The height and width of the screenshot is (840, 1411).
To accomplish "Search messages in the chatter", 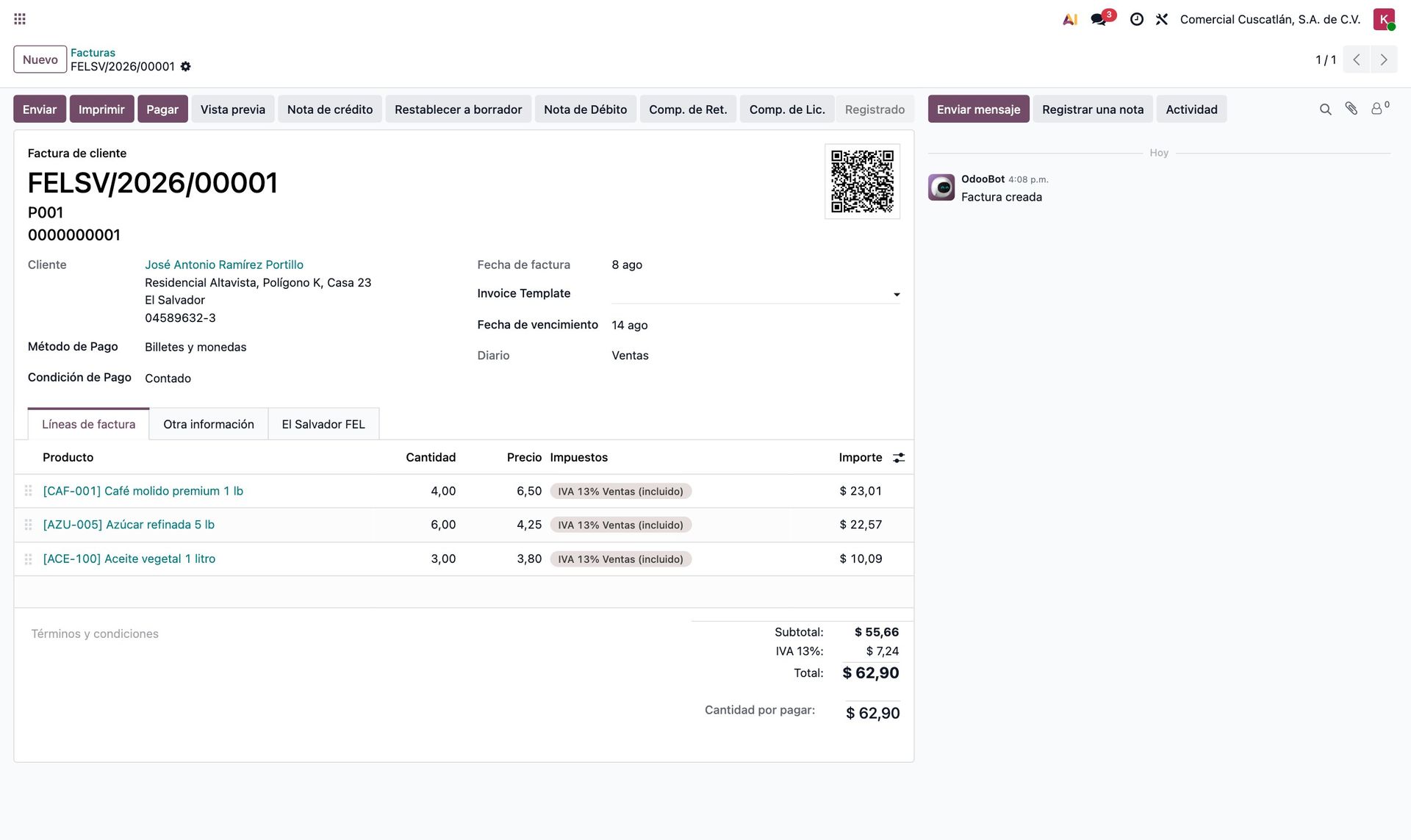I will click(1325, 110).
